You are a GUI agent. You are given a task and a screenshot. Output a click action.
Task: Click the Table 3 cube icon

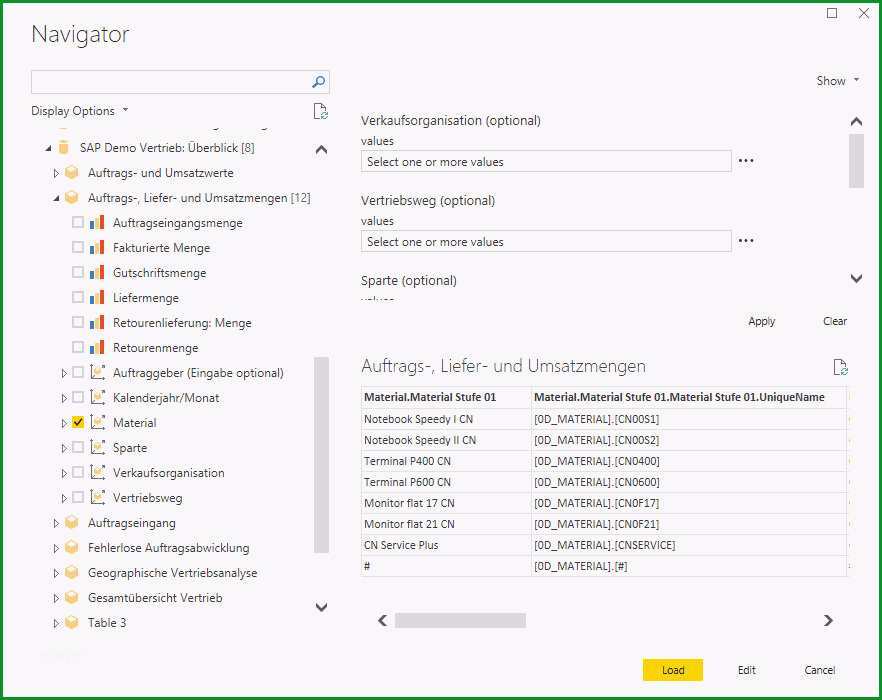point(72,622)
